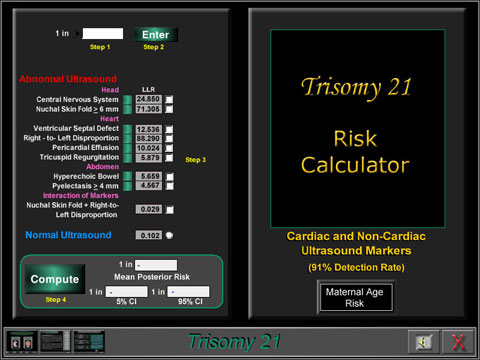Click the green bar beside Central Nervous System
Viewport: 480px width, 360px height.
tap(127, 99)
